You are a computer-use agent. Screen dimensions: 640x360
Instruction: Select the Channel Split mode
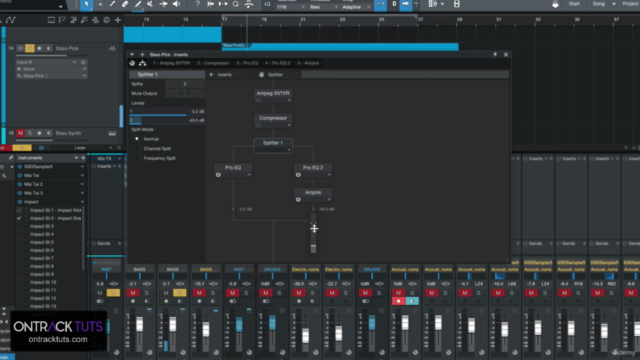click(x=137, y=149)
